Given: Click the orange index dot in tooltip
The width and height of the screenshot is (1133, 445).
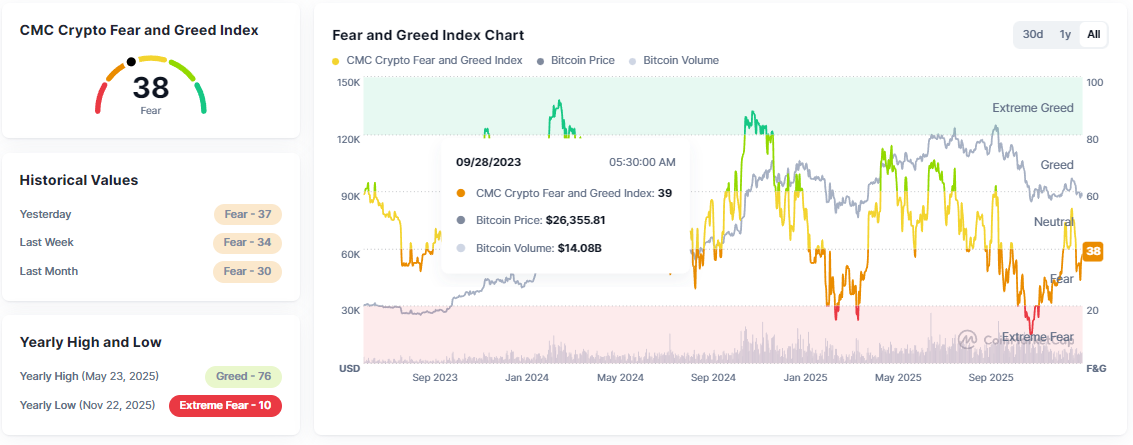Looking at the screenshot, I should [460, 193].
